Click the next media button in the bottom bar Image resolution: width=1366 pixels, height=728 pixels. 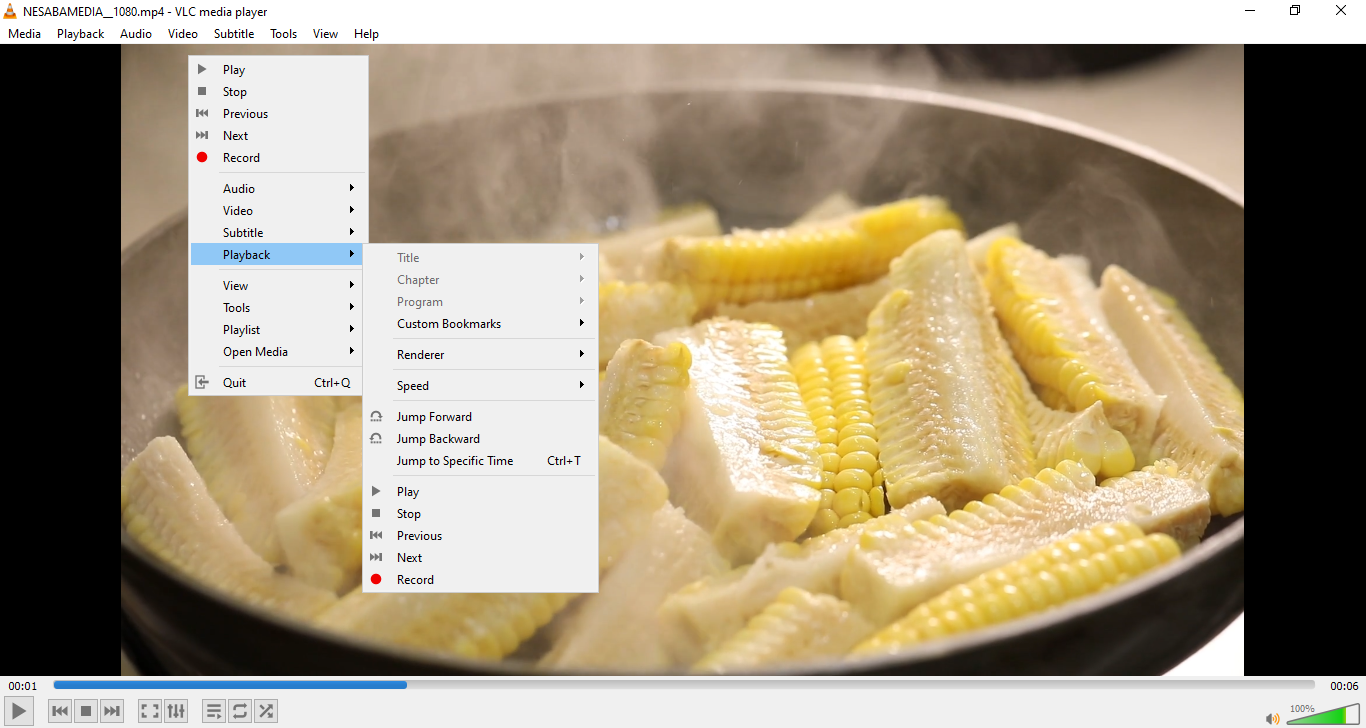pyautogui.click(x=112, y=711)
